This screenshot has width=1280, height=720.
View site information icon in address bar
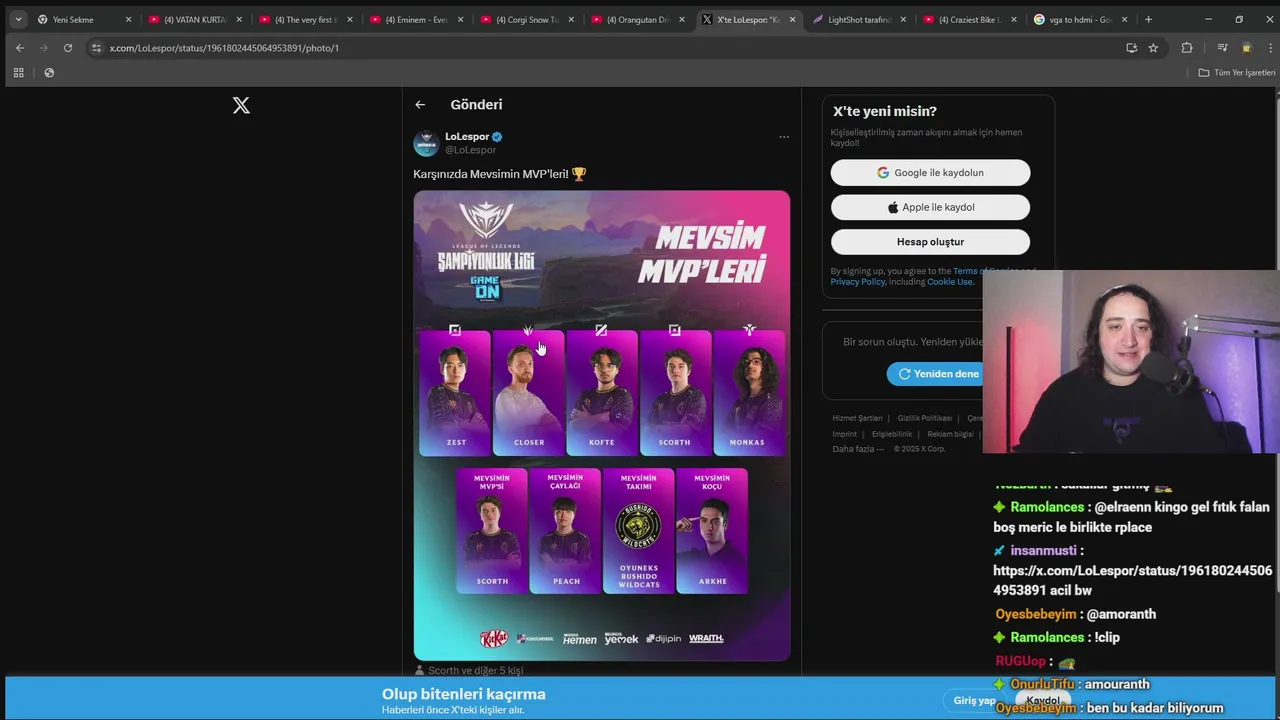(x=96, y=47)
